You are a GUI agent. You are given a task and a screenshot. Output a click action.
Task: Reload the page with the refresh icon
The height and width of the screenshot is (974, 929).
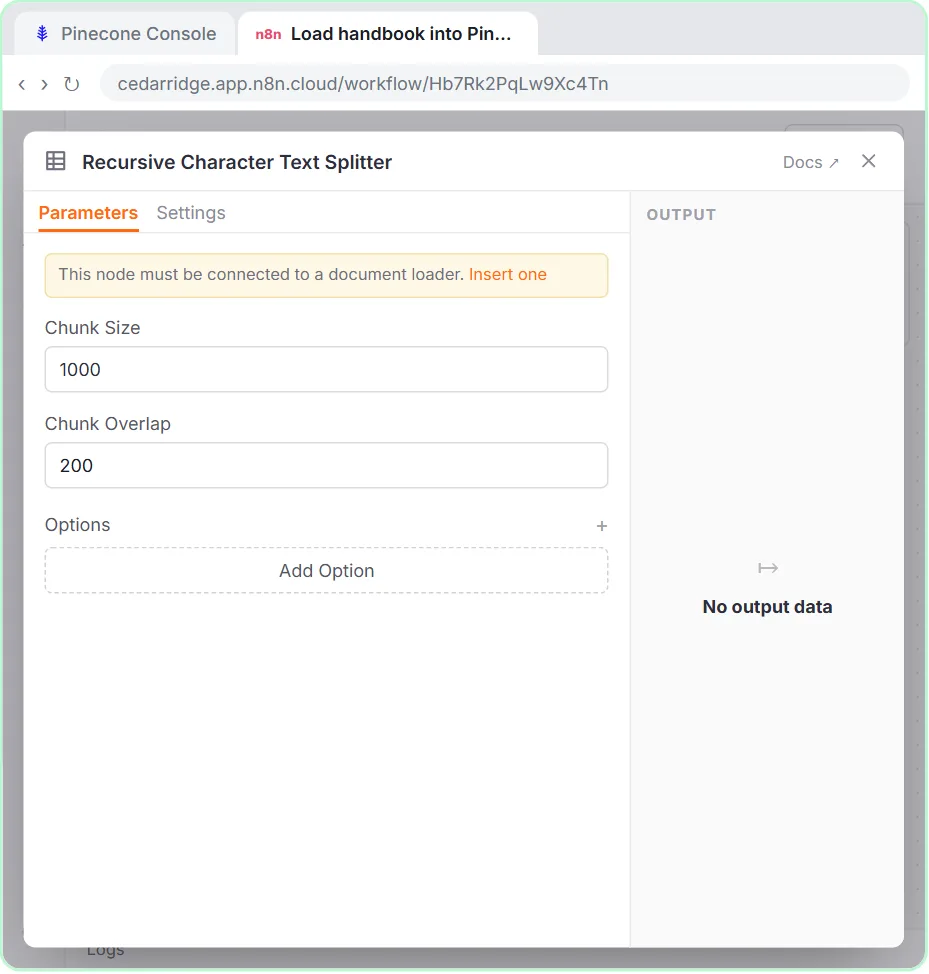tap(71, 84)
